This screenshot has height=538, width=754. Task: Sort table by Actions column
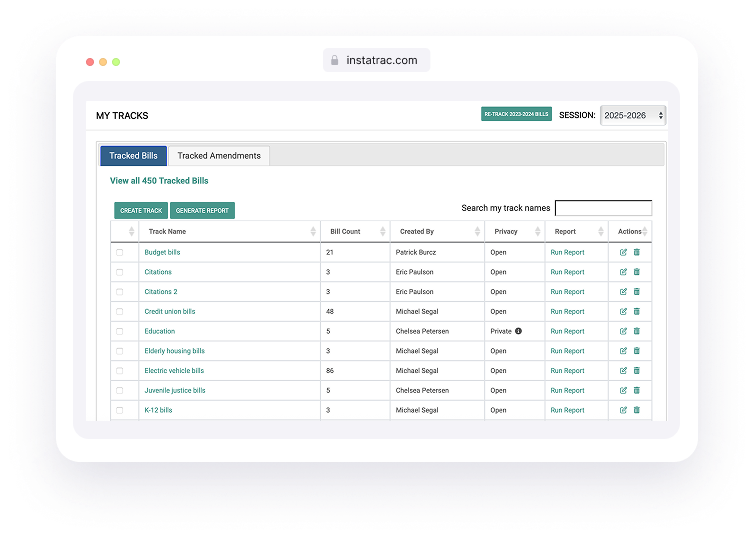pos(630,232)
